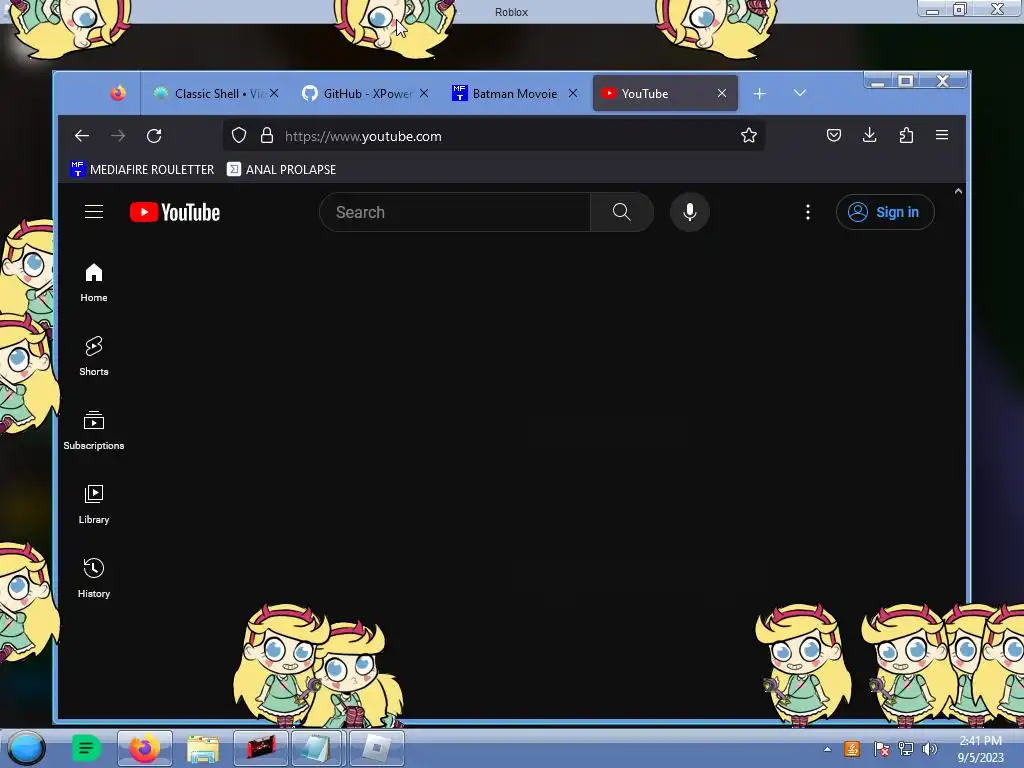View site security padlock info

[x=266, y=135]
